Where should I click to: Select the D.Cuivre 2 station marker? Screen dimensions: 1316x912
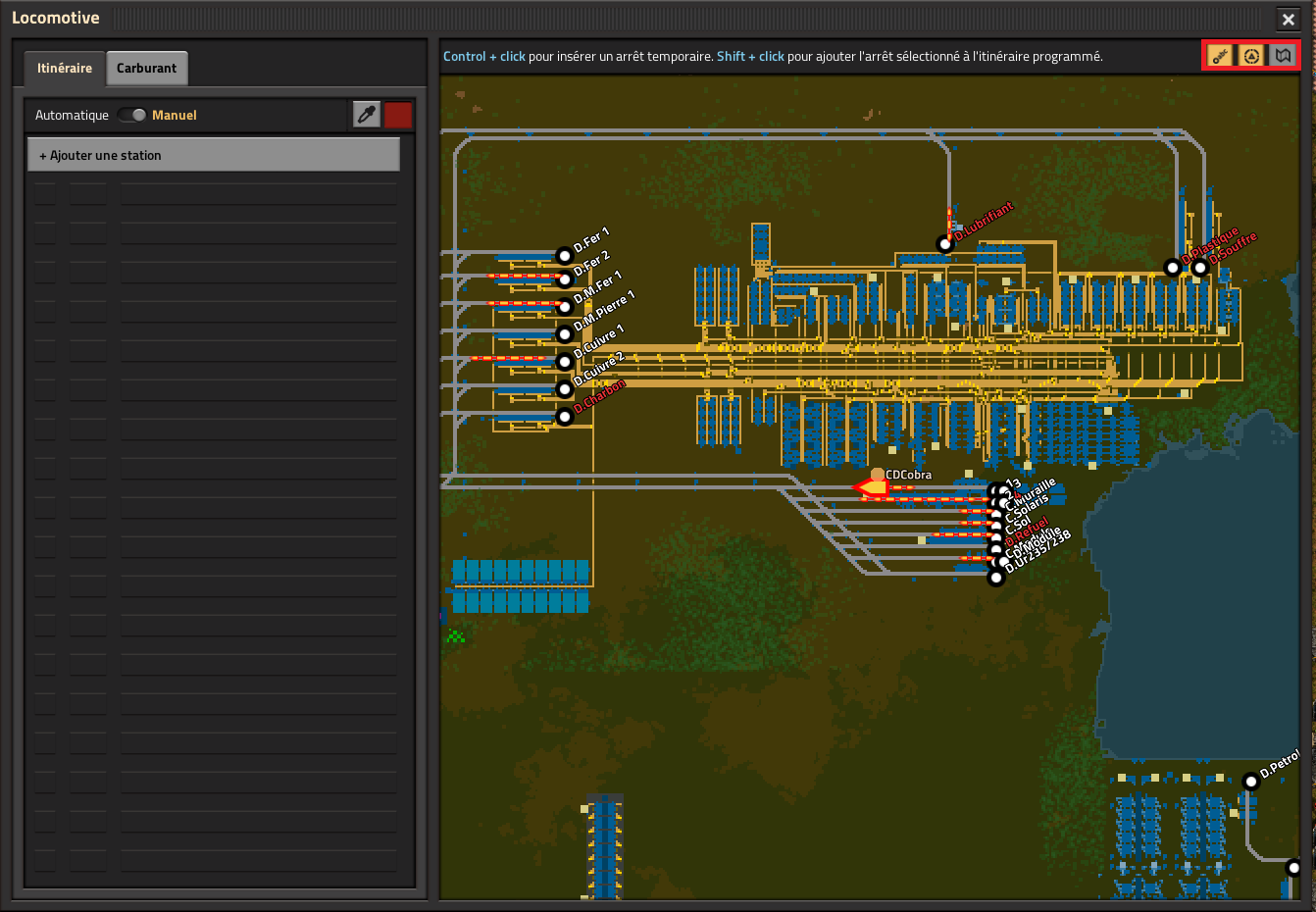click(x=565, y=389)
